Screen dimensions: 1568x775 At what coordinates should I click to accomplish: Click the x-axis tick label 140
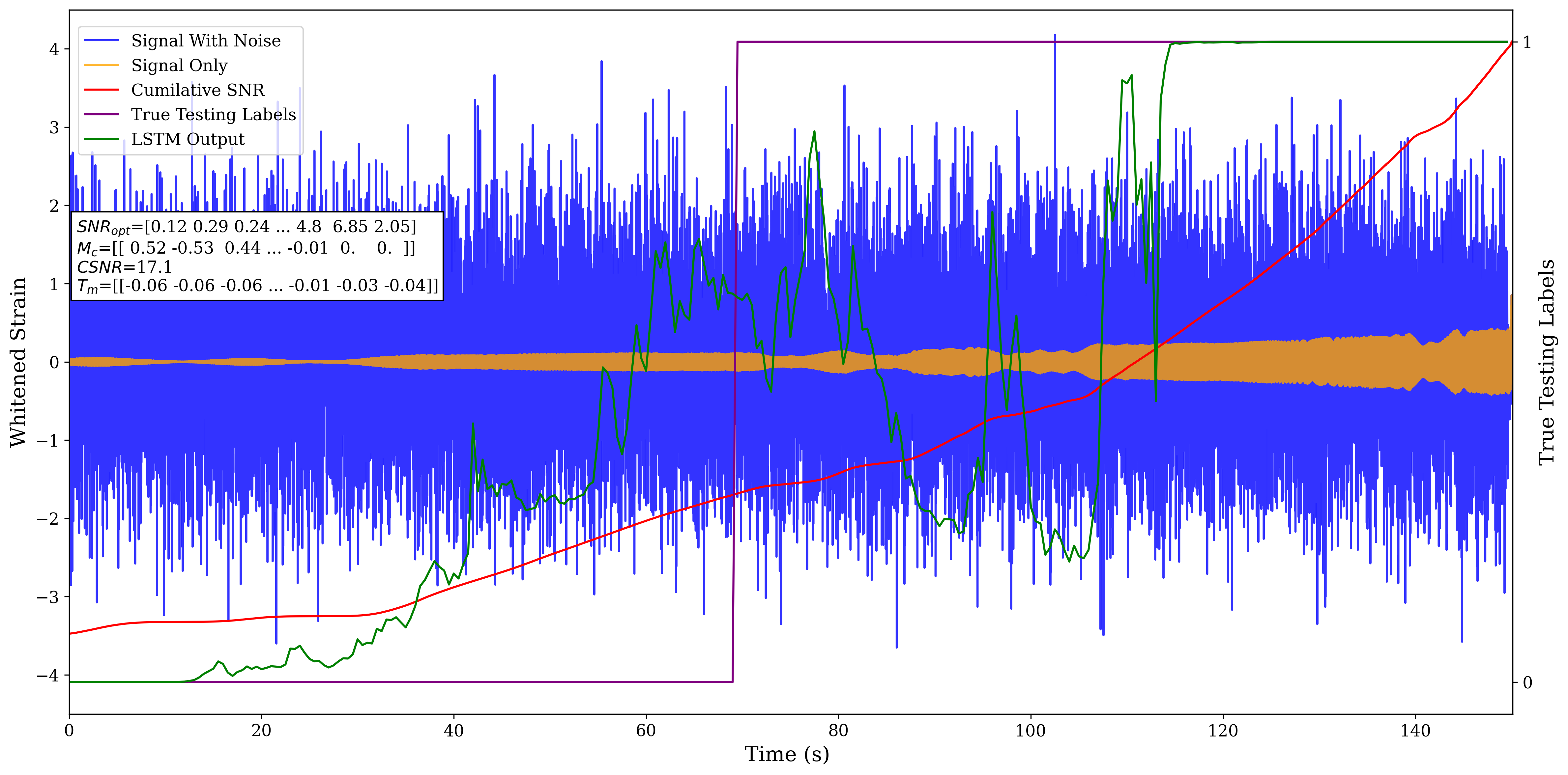[x=1415, y=730]
